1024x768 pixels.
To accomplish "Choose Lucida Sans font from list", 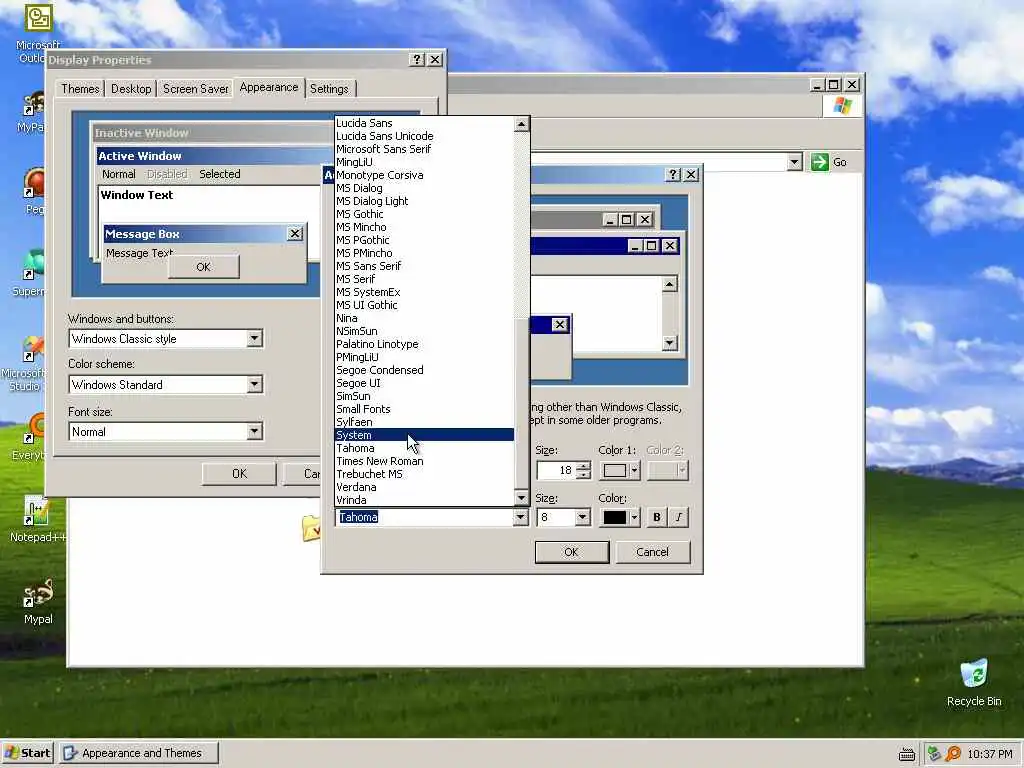I will click(x=424, y=123).
